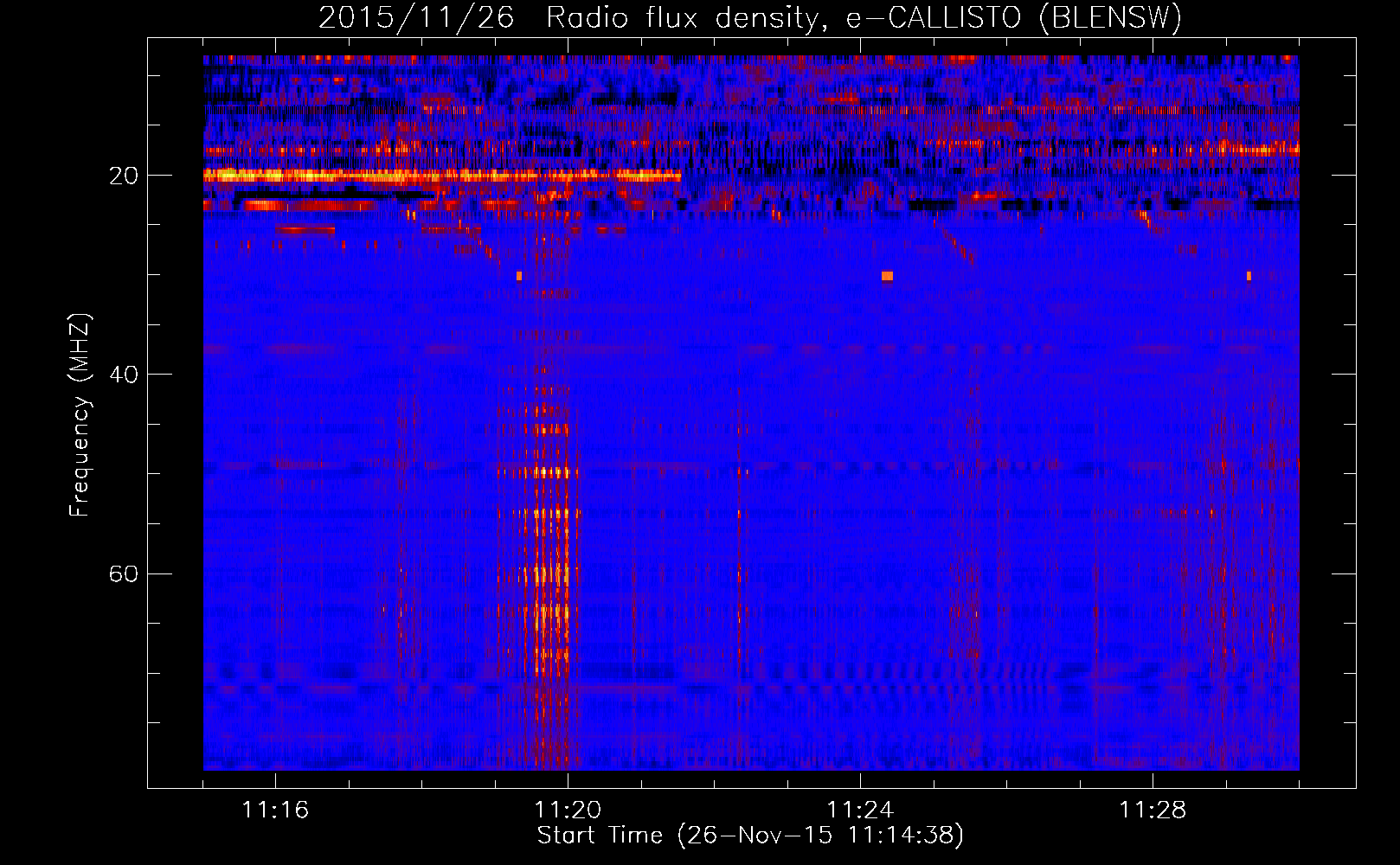Click the 'e-CALLISTO (BLENSW)' title text

pos(1013,17)
